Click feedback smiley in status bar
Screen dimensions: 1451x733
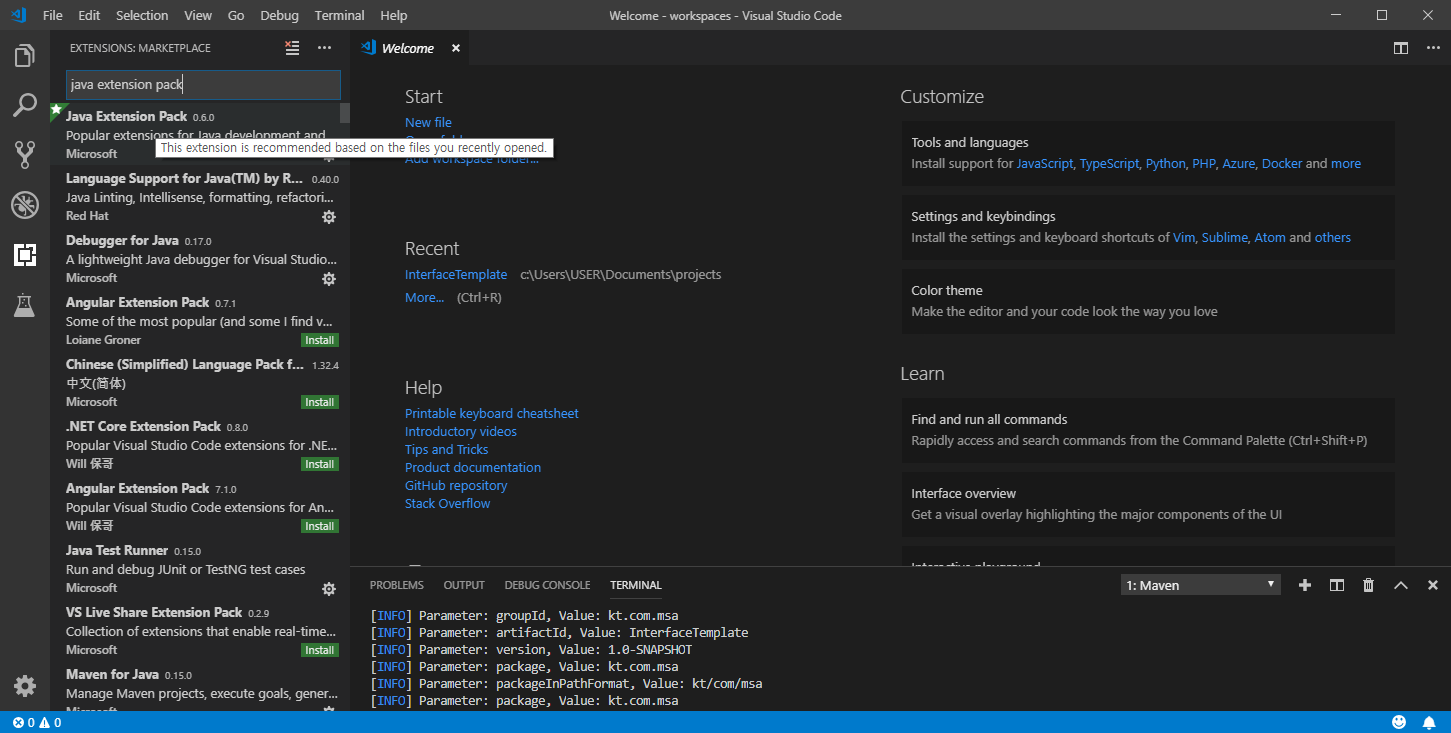pyautogui.click(x=1399, y=722)
